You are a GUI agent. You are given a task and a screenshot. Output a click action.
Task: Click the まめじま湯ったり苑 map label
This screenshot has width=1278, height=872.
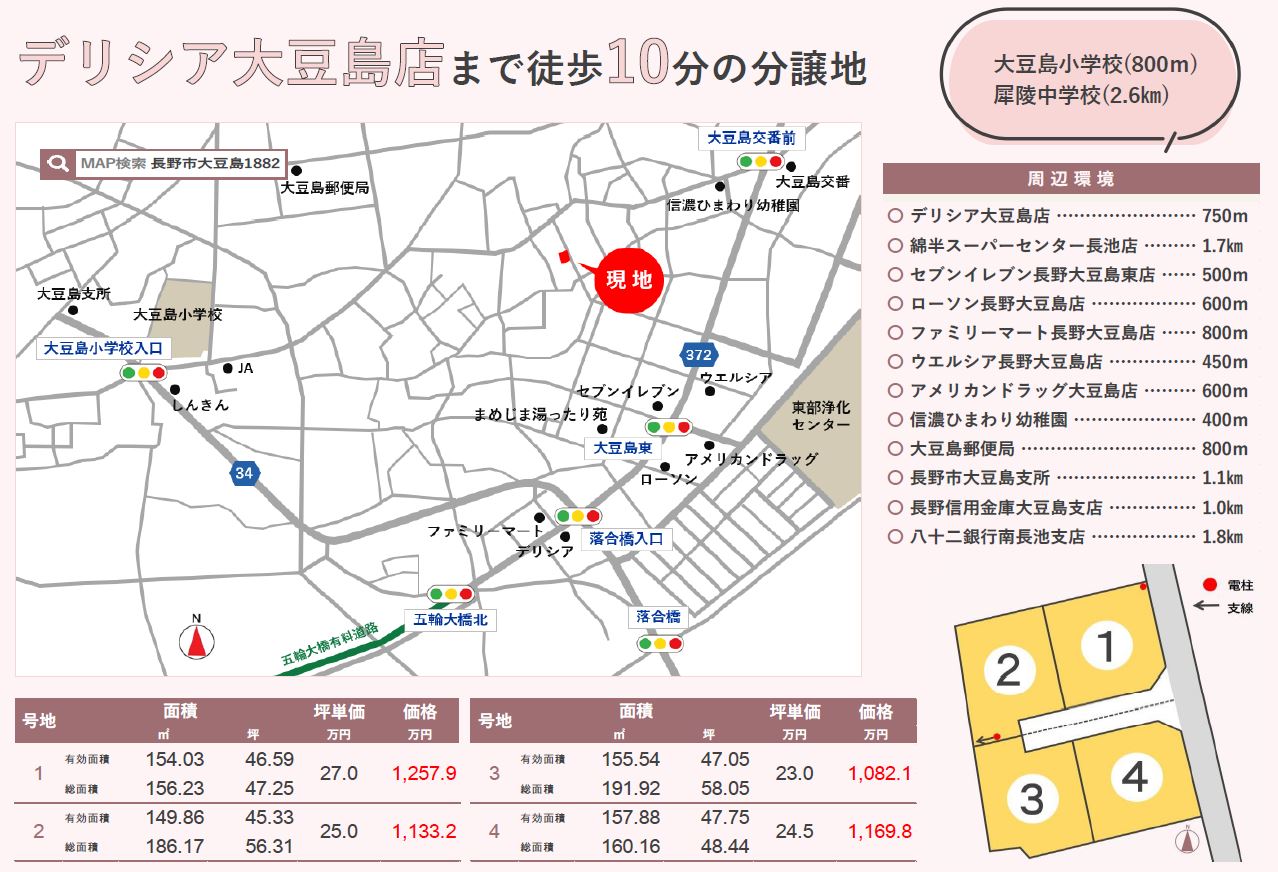point(540,414)
